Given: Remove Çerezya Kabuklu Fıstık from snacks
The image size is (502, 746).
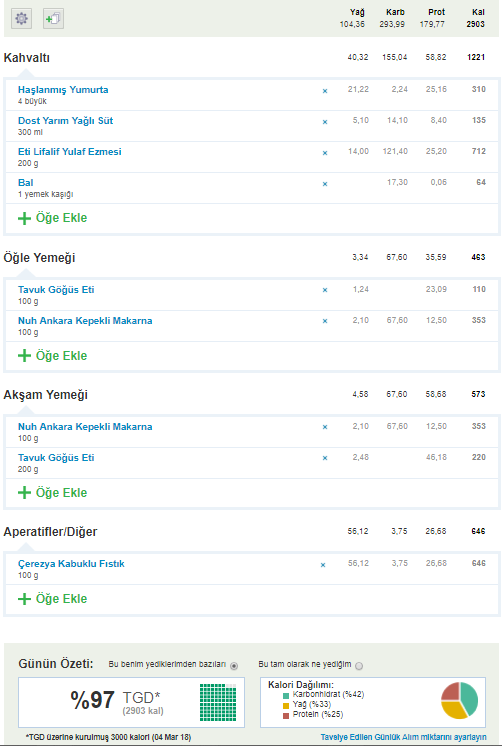Looking at the screenshot, I should click(x=323, y=565).
